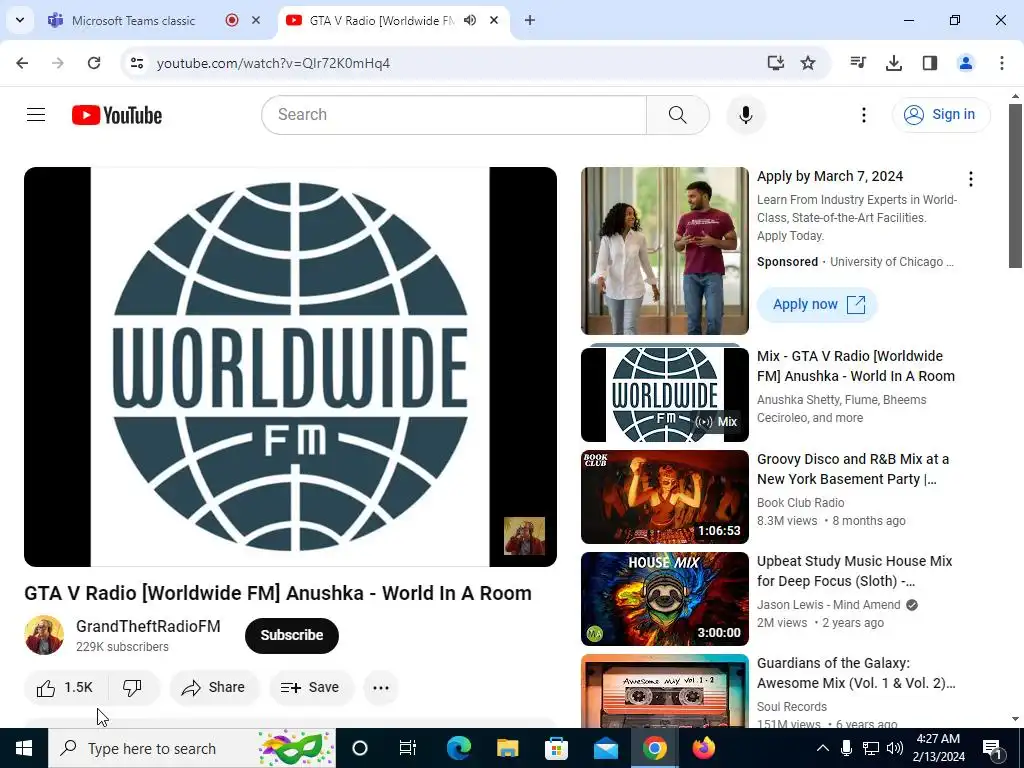The image size is (1024, 768).
Task: Click Apply now on the ad
Action: (817, 304)
